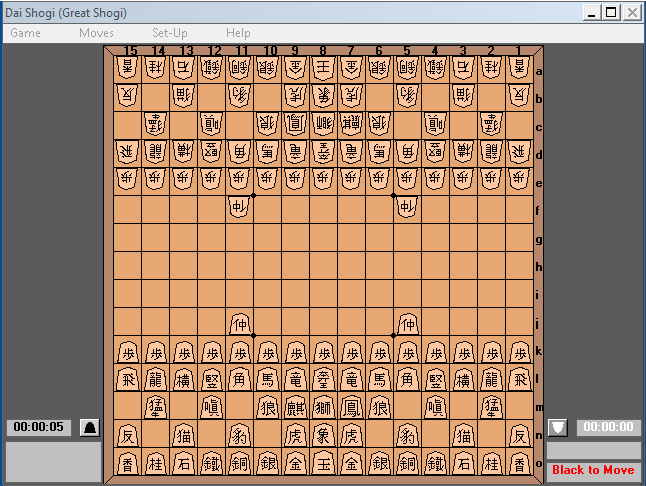Select Black's Ferocious Leopard on square 11n
Viewport: 646px width, 486px height.
[x=240, y=436]
